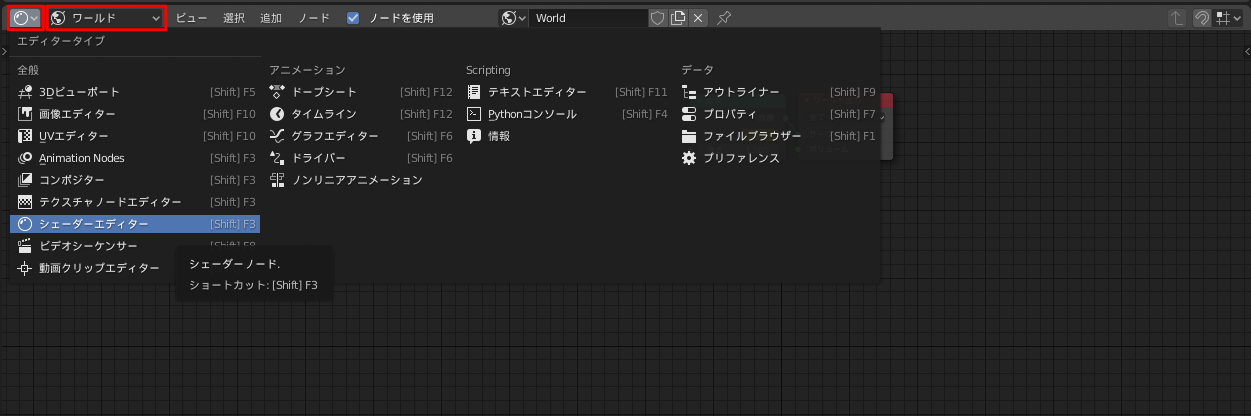
Task: Open the ノード menu
Action: coord(314,18)
